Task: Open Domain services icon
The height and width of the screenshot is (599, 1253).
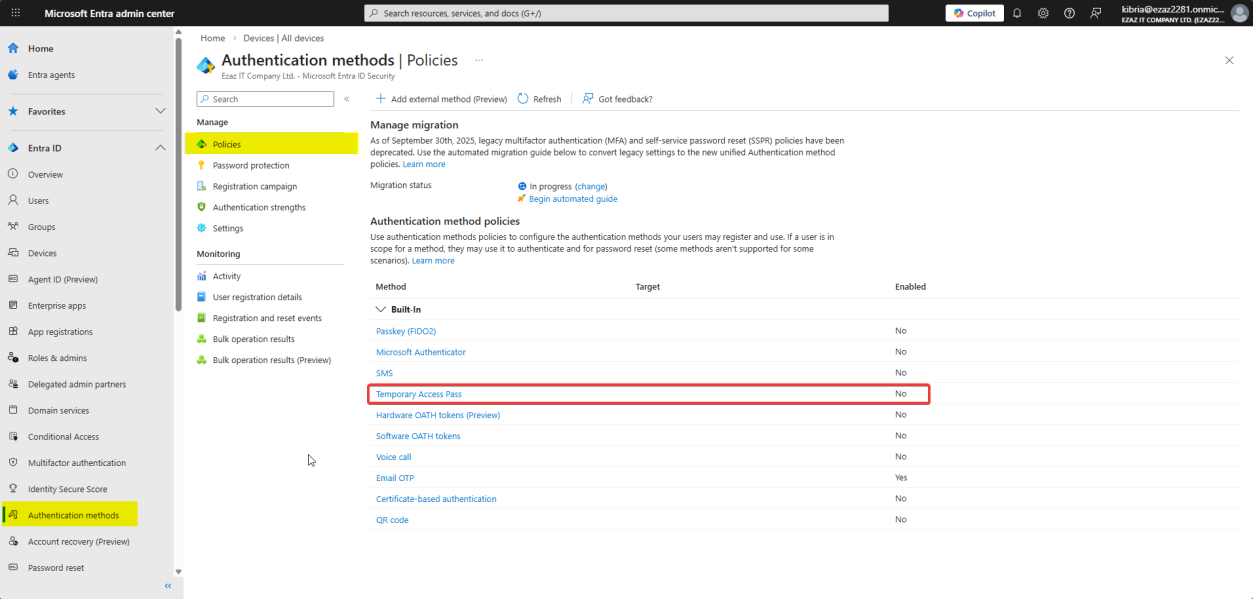Action: click(13, 410)
